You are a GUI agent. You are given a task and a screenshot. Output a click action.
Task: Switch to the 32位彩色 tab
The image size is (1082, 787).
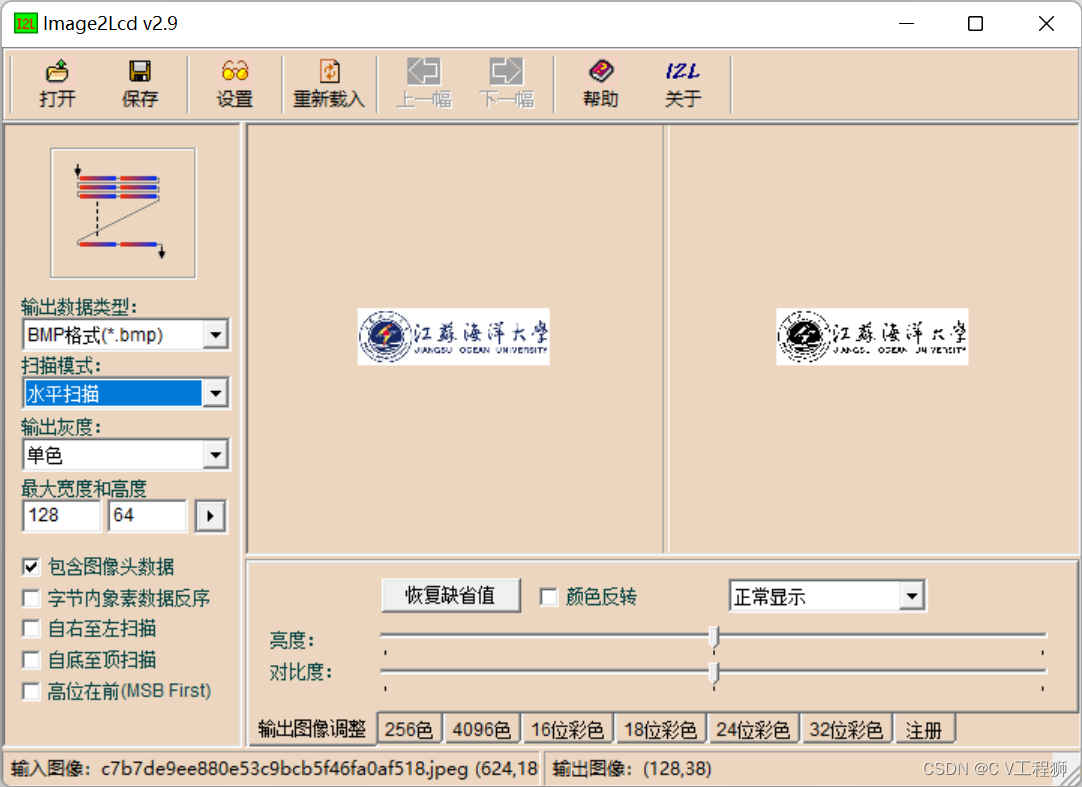tap(846, 730)
